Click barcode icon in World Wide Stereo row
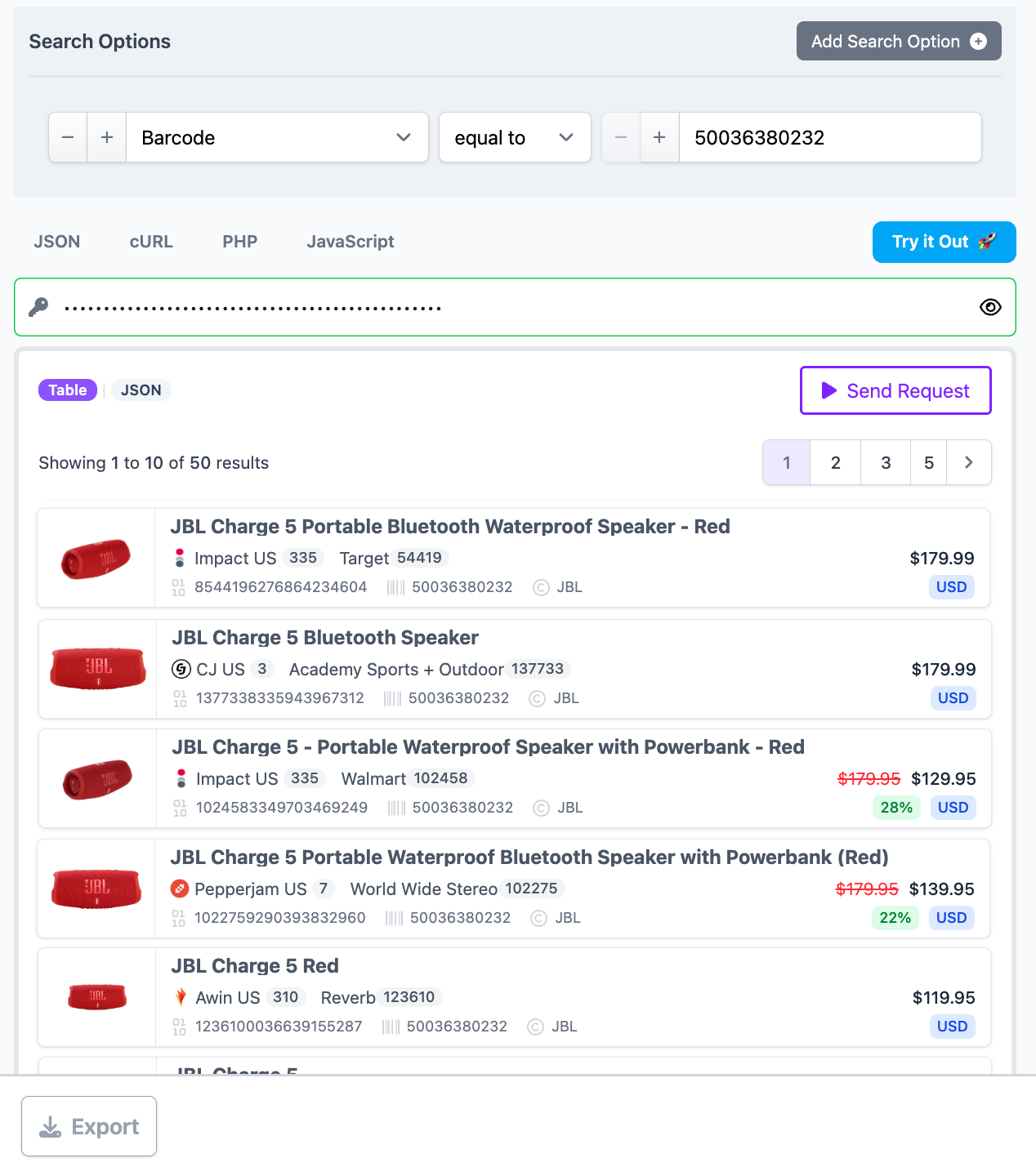 point(395,918)
